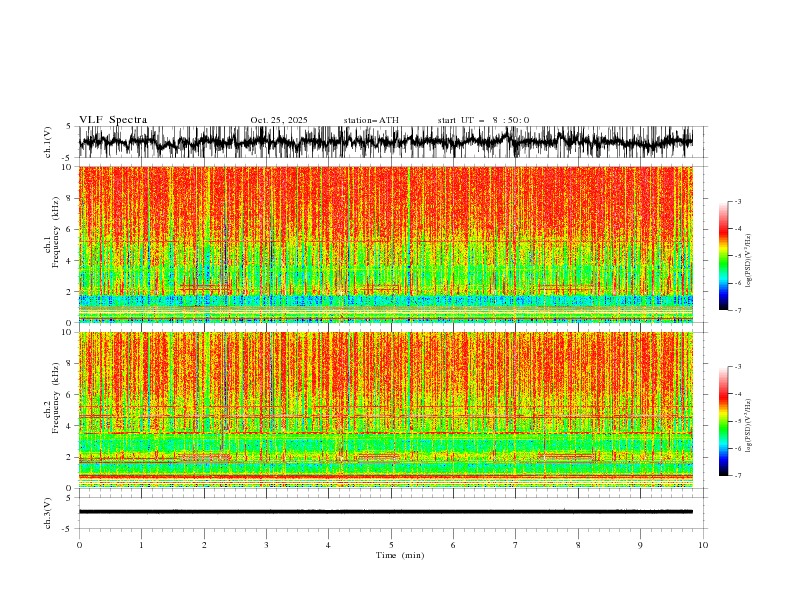The height and width of the screenshot is (612, 792).
Task: Click time axis tick label "10"
Action: pos(703,545)
